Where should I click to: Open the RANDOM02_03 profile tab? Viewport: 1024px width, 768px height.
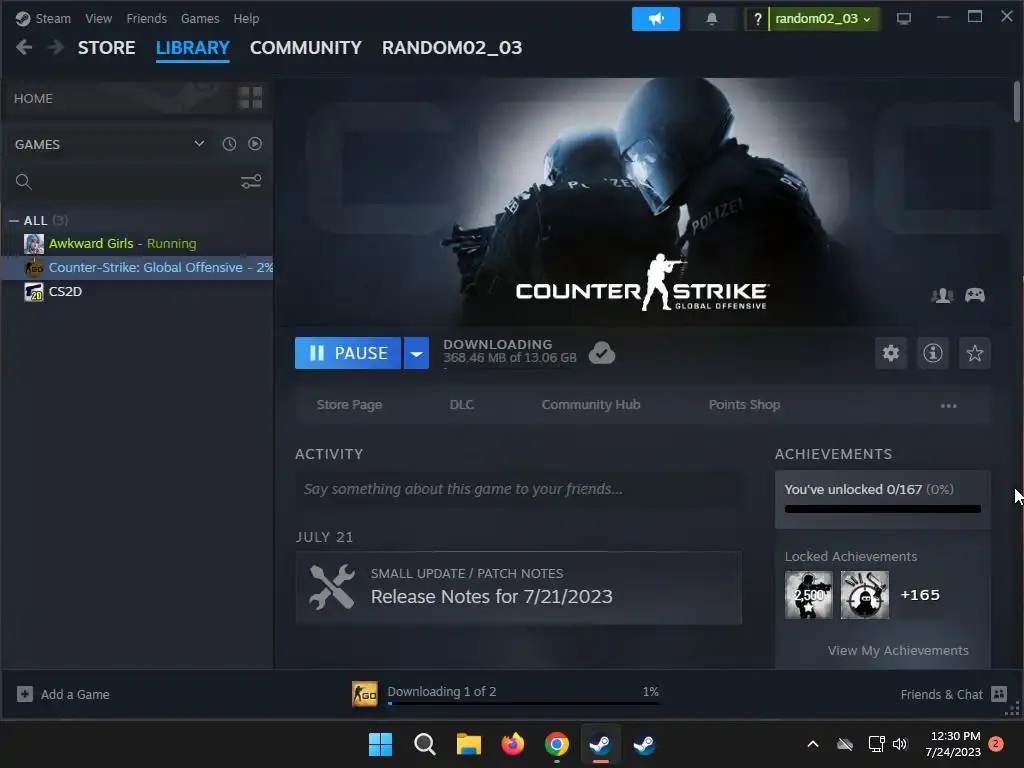(x=452, y=48)
